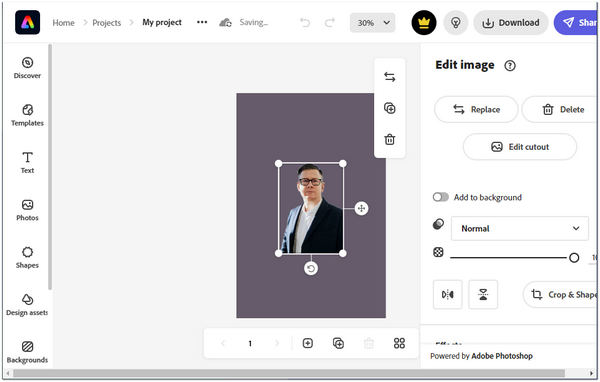Click the move handle beside image
This screenshot has height=382, width=600.
coord(361,209)
